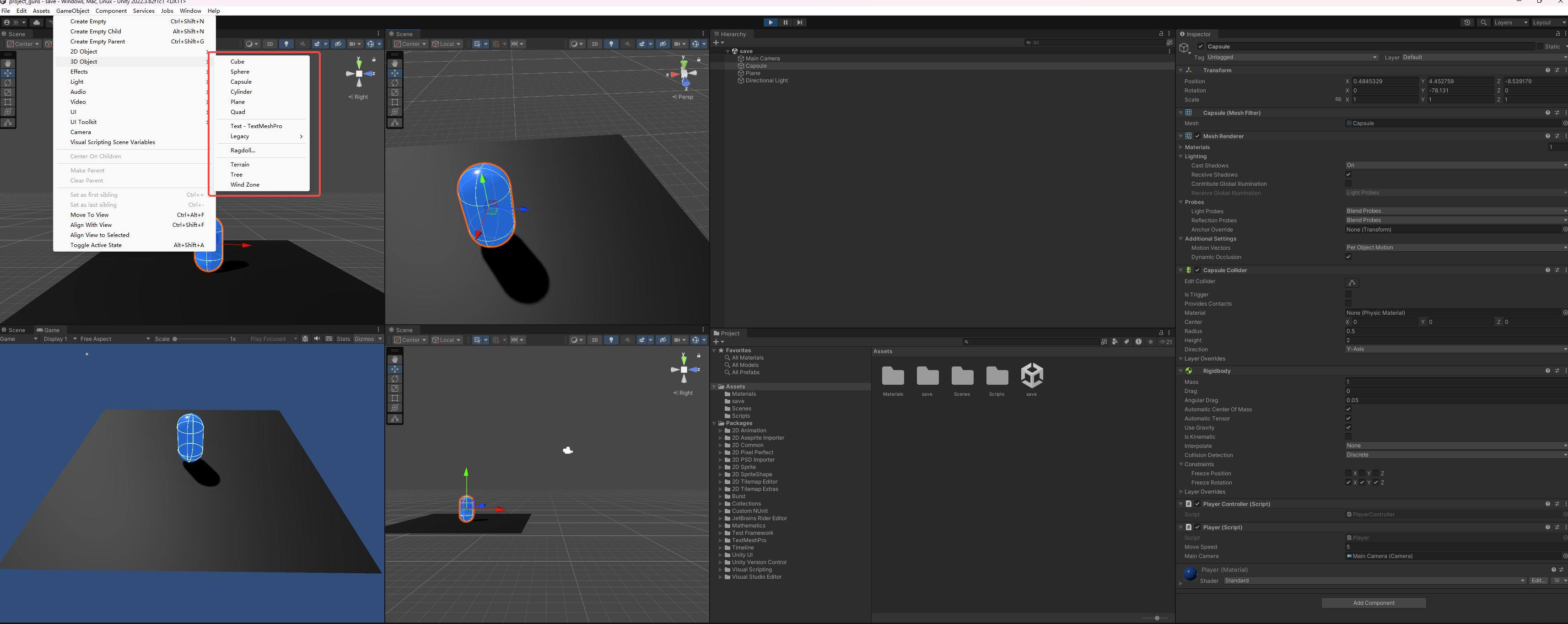
Task: Toggle Mute Audio icon in Game view
Action: pos(317,339)
